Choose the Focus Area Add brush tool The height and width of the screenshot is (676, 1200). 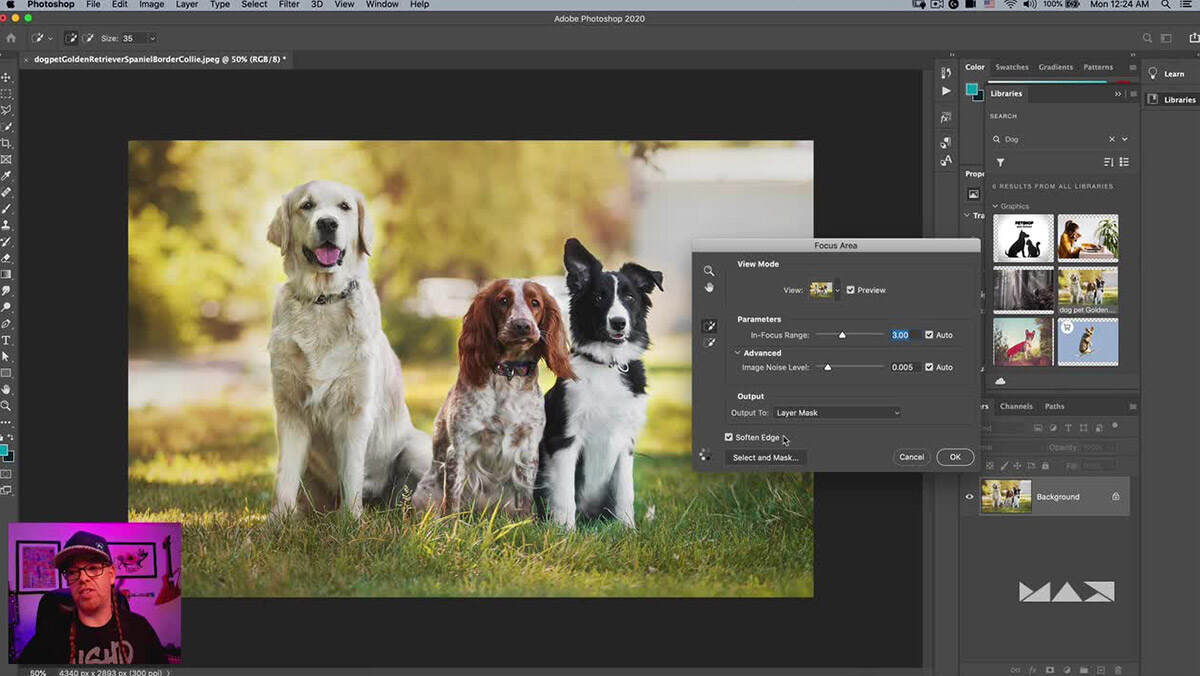click(x=709, y=326)
